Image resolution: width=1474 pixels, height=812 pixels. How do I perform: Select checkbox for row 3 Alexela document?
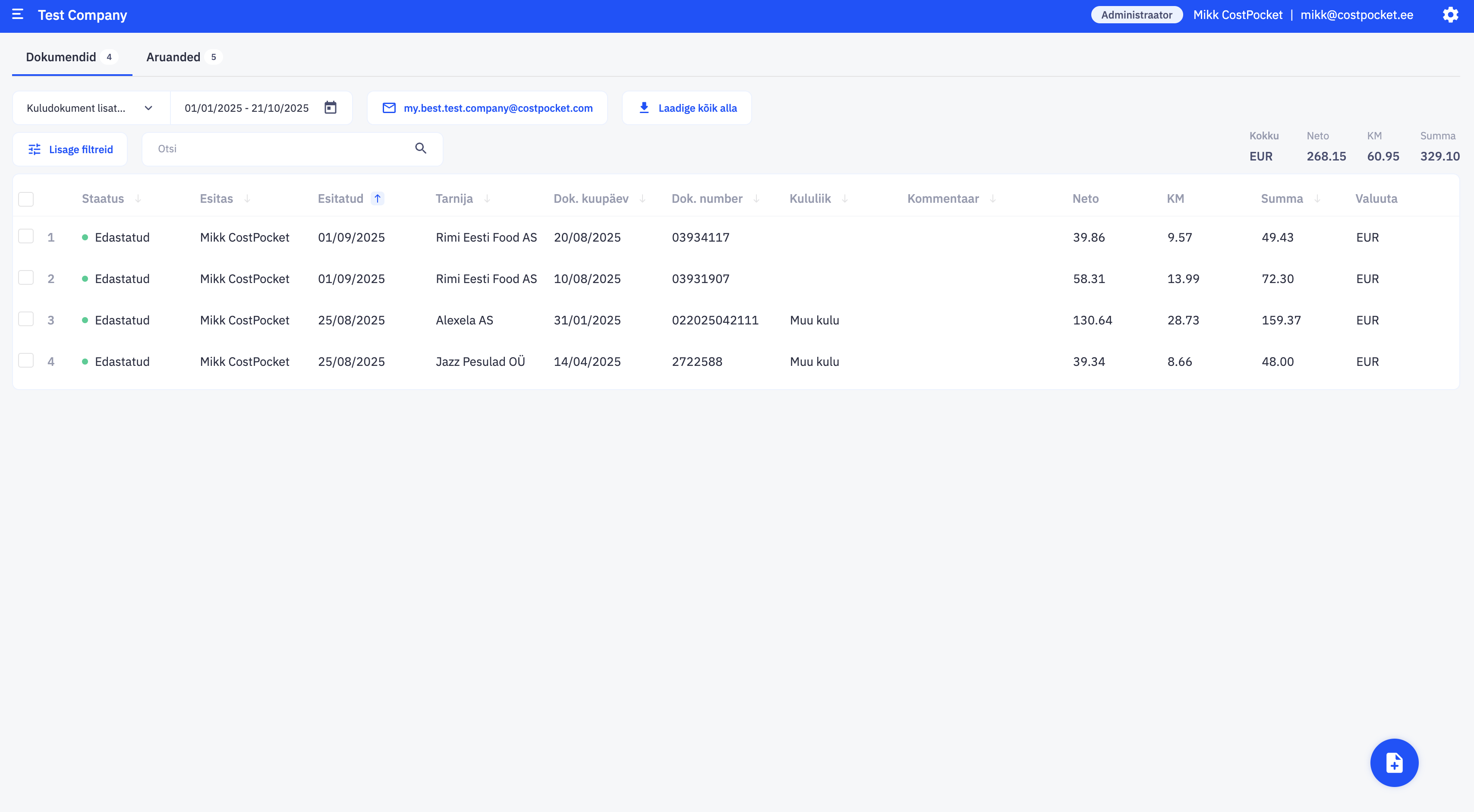26,319
